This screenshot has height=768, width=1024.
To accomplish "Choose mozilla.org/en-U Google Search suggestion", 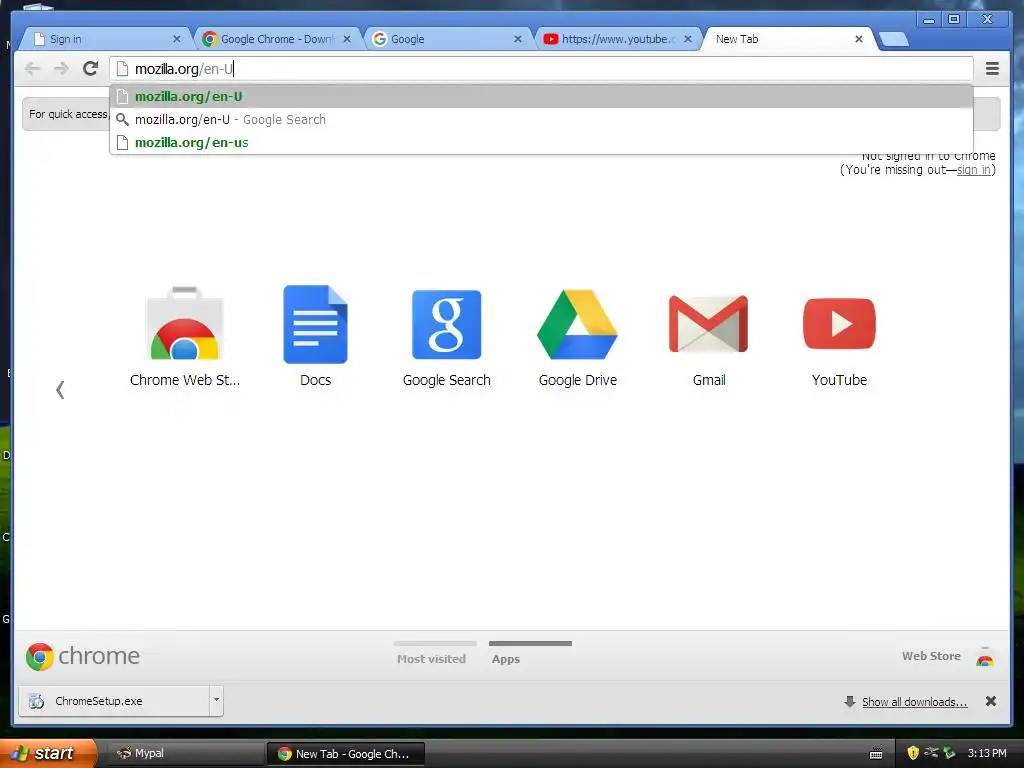I will pyautogui.click(x=541, y=120).
